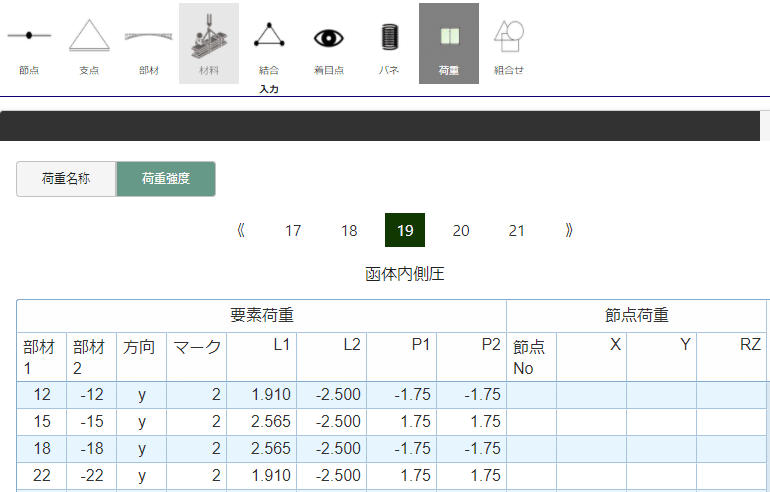Select empty 節点No cell in member 12 row
The height and width of the screenshot is (492, 770).
point(532,395)
